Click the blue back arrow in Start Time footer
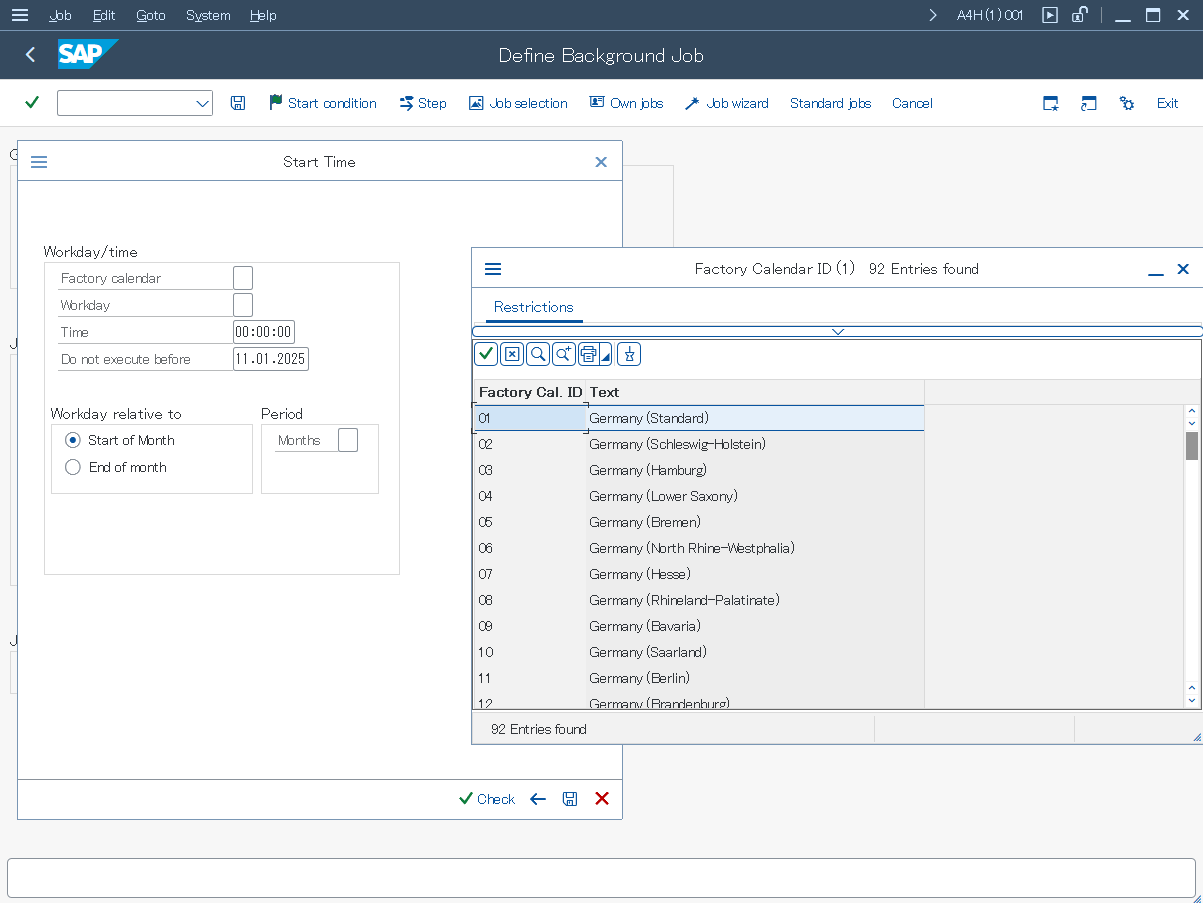Image resolution: width=1203 pixels, height=903 pixels. (x=538, y=799)
